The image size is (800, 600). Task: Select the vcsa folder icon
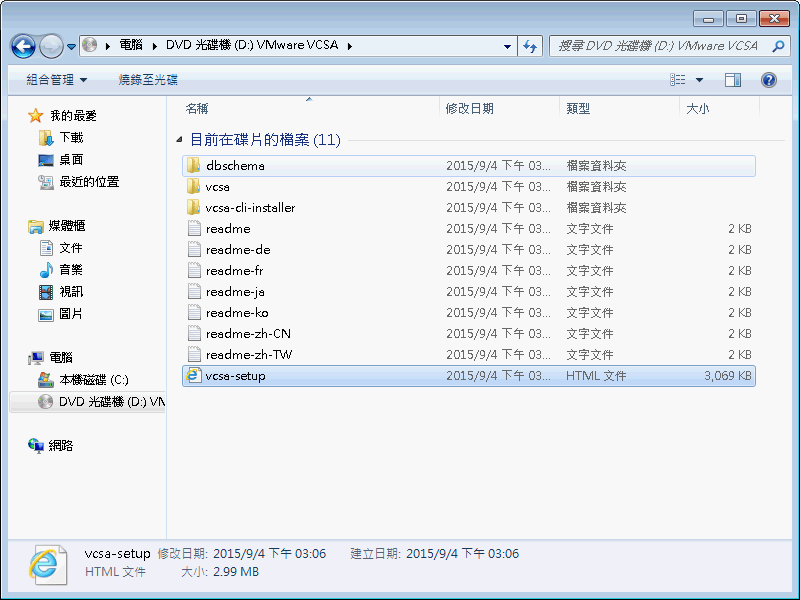(193, 187)
